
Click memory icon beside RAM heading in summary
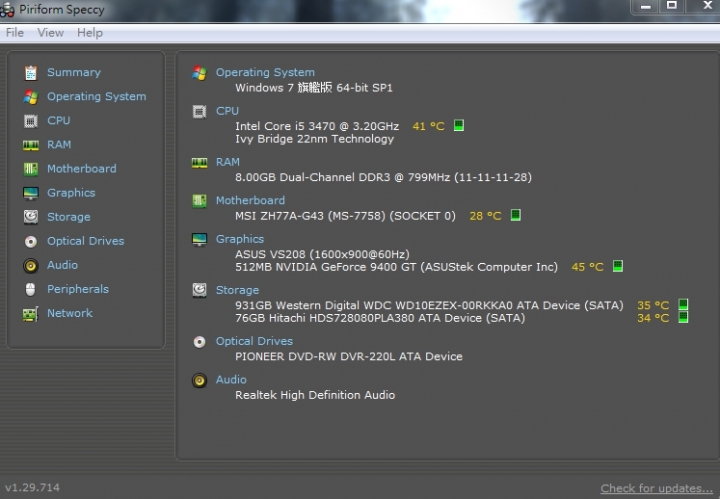pyautogui.click(x=199, y=163)
